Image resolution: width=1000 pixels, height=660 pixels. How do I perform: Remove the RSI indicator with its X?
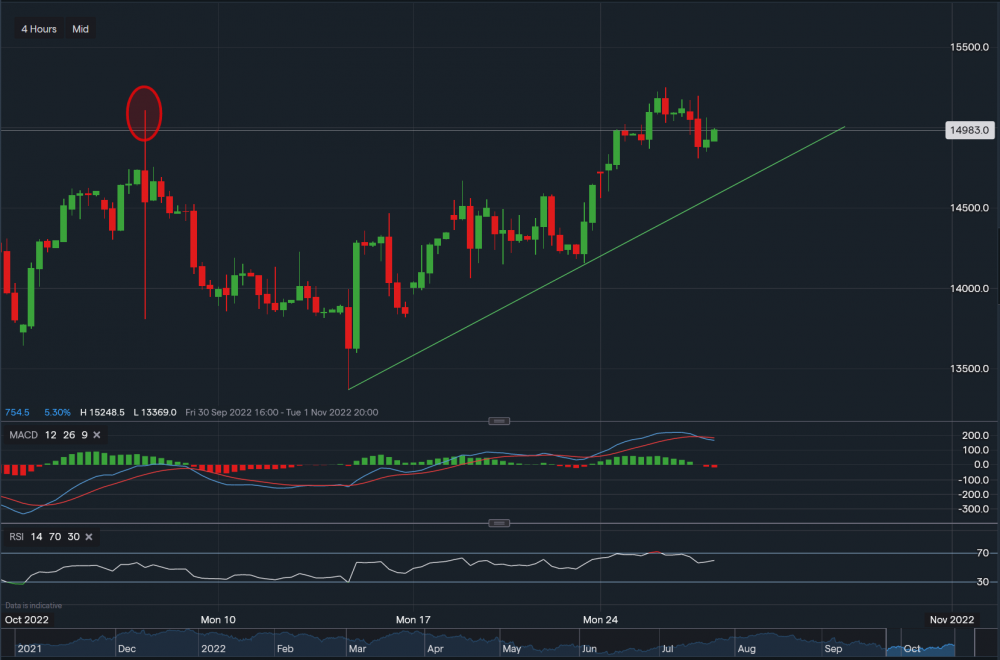tap(88, 537)
